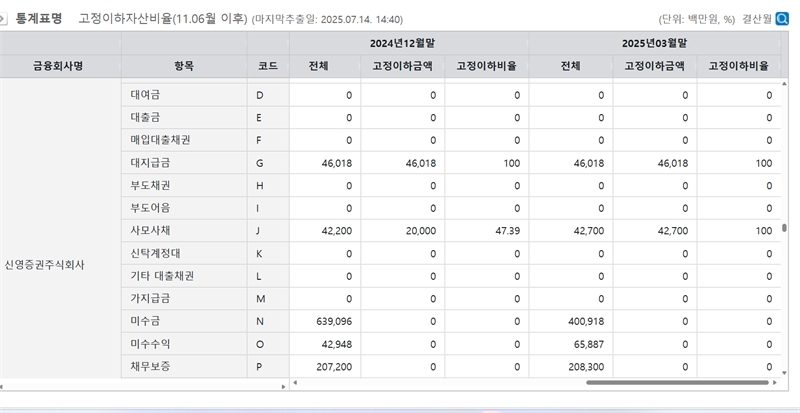Select the 코드 column header
This screenshot has height=413, width=800.
coord(268,66)
